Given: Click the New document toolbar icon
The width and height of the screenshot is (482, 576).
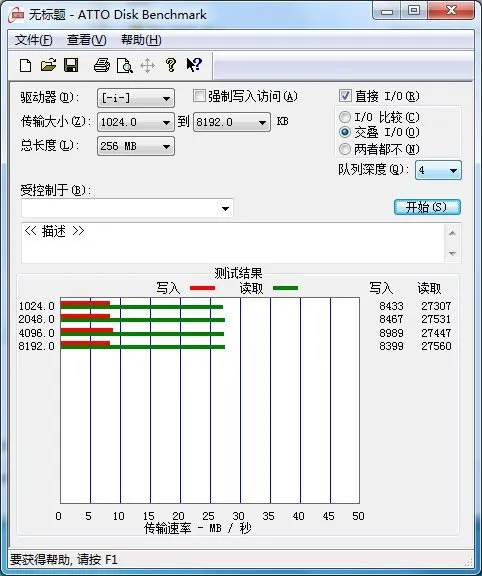Looking at the screenshot, I should pos(25,65).
